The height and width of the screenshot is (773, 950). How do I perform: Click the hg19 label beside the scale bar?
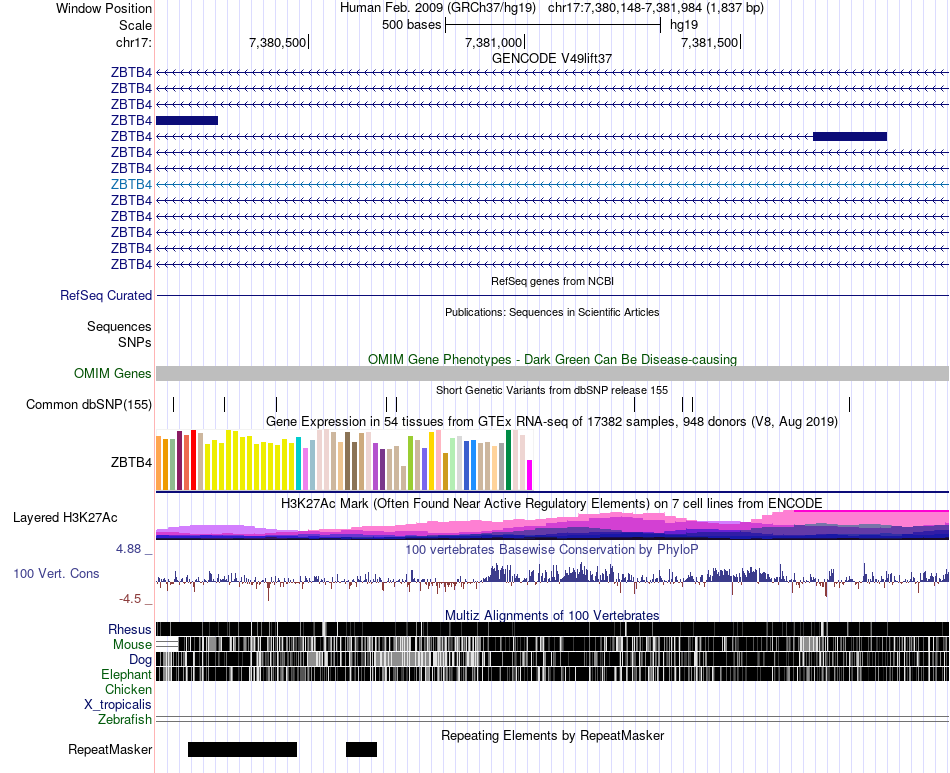click(x=684, y=25)
